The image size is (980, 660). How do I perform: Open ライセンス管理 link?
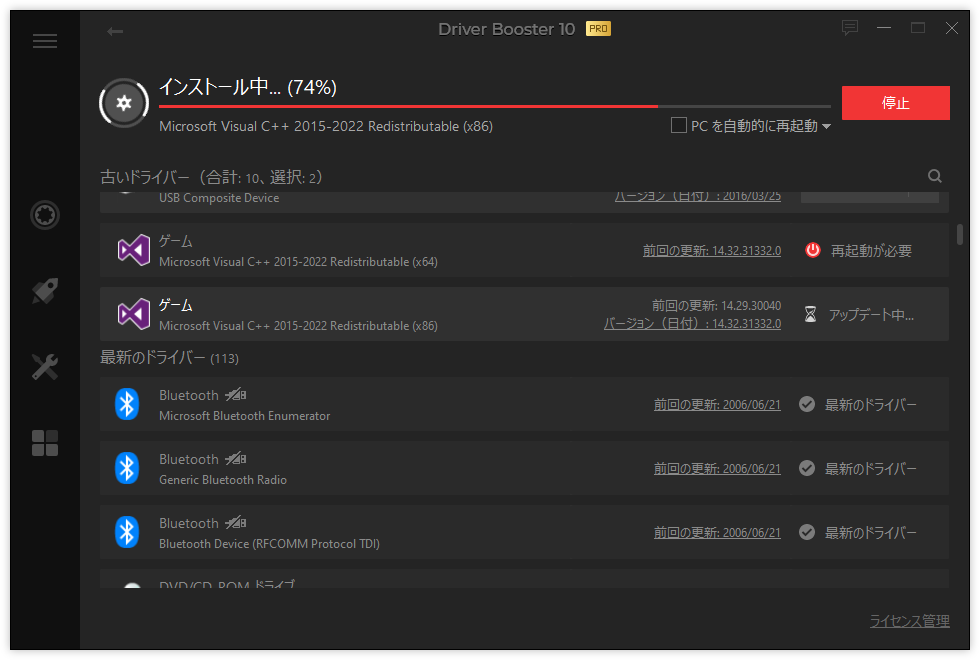[x=909, y=621]
